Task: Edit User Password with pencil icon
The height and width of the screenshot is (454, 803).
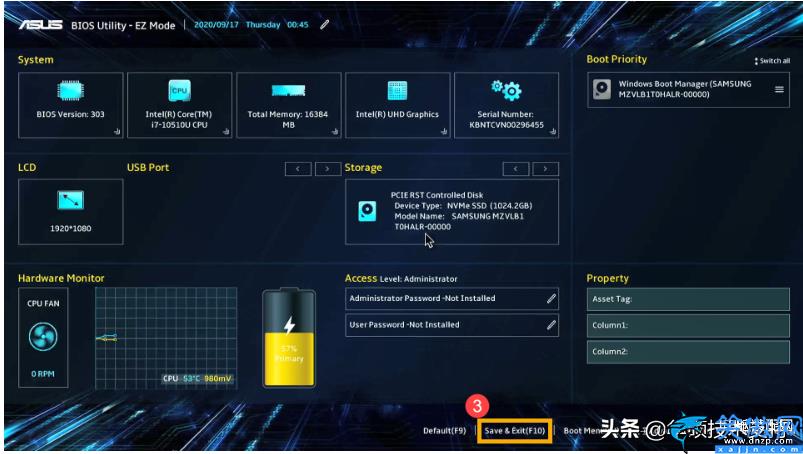Action: (x=551, y=325)
